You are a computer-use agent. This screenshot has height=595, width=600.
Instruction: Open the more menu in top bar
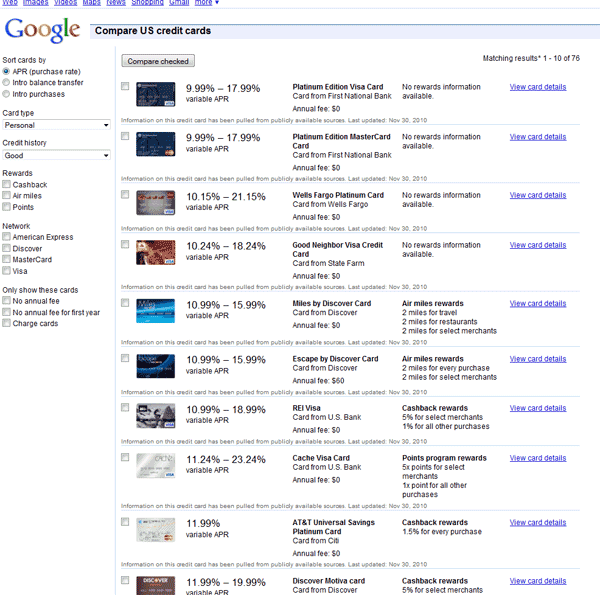point(207,2)
